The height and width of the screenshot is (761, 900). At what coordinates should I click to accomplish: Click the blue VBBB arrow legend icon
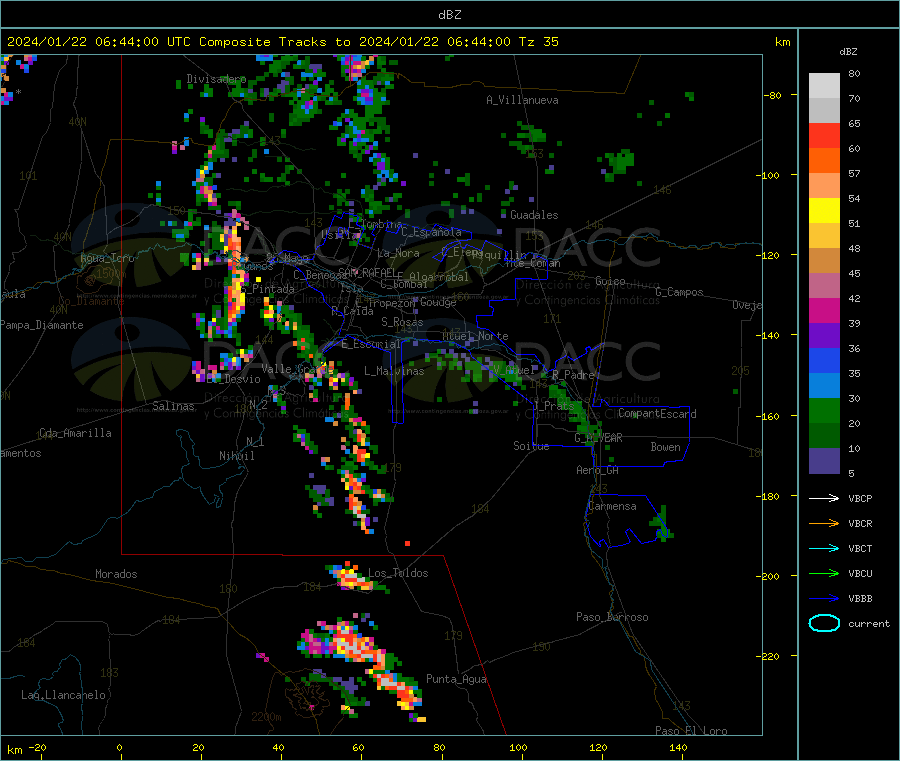824,599
